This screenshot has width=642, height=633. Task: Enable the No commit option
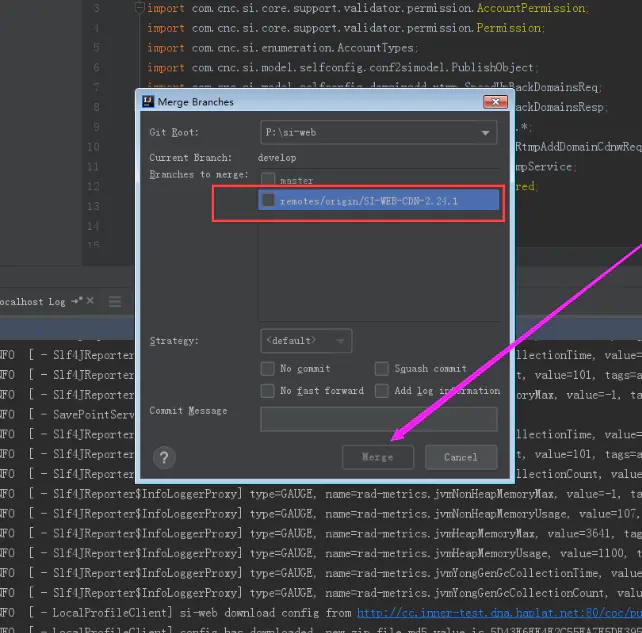click(x=268, y=368)
